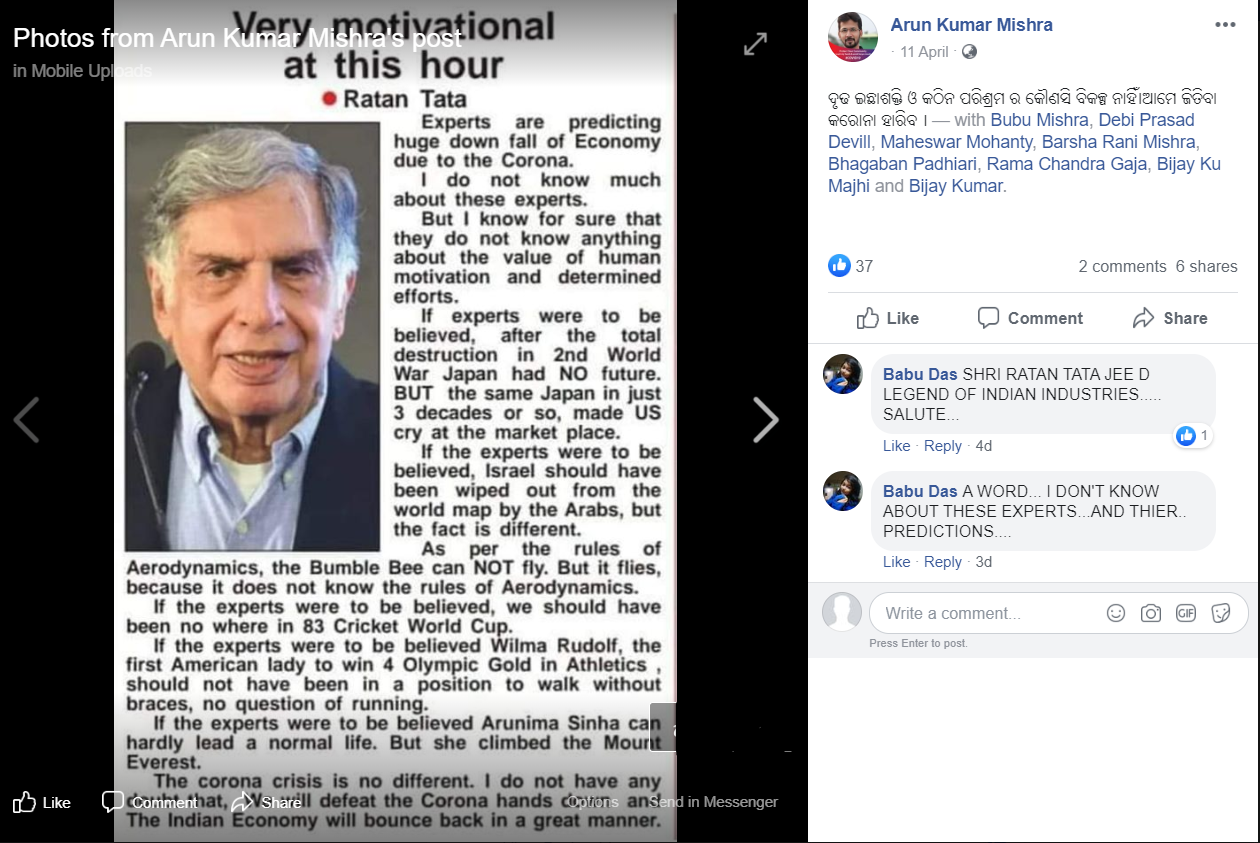This screenshot has height=843, width=1260.
Task: Open Arun Kumar Mishra's profile picture
Action: pos(853,37)
